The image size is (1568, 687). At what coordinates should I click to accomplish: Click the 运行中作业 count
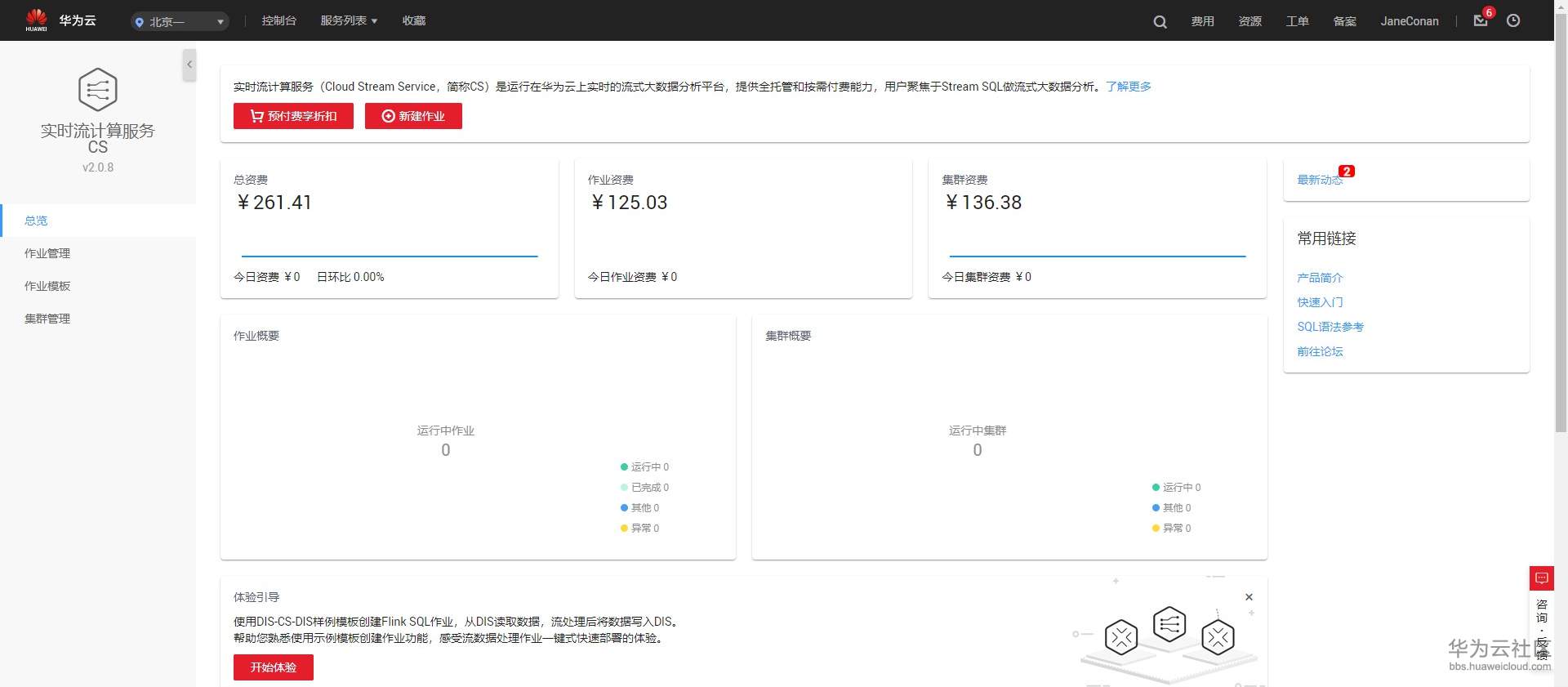pos(446,450)
